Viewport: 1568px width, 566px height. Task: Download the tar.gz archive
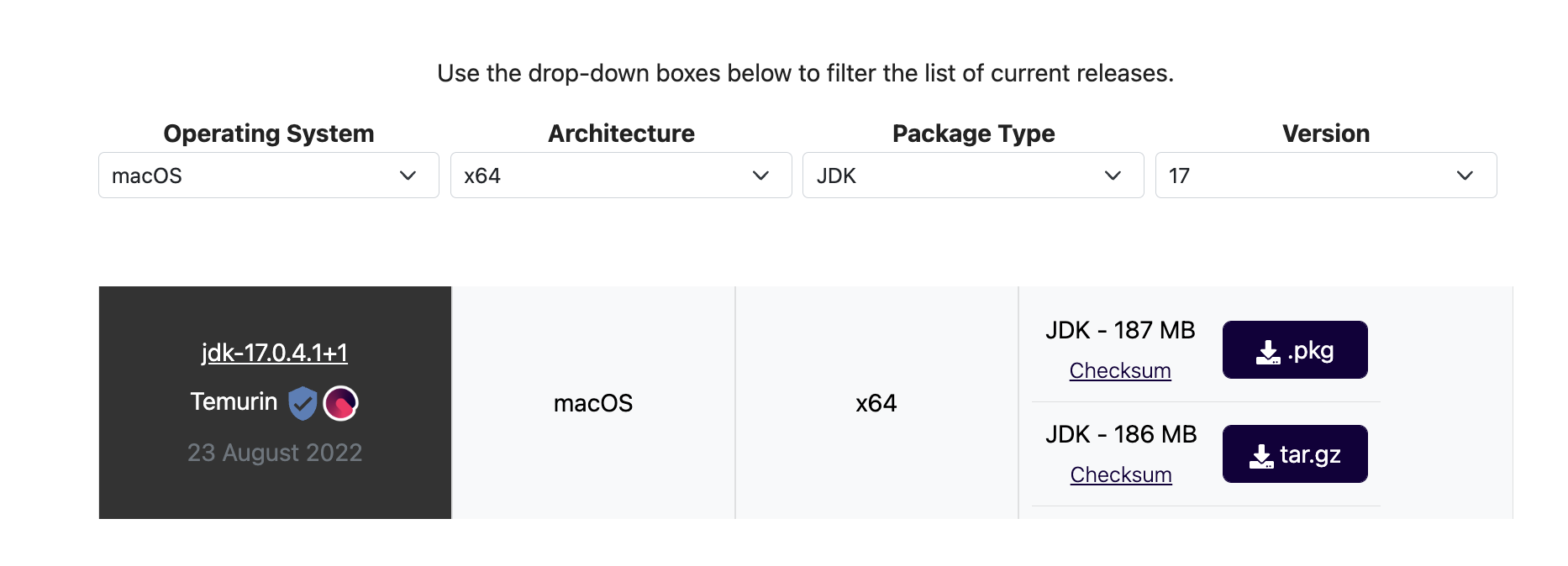pyautogui.click(x=1295, y=453)
